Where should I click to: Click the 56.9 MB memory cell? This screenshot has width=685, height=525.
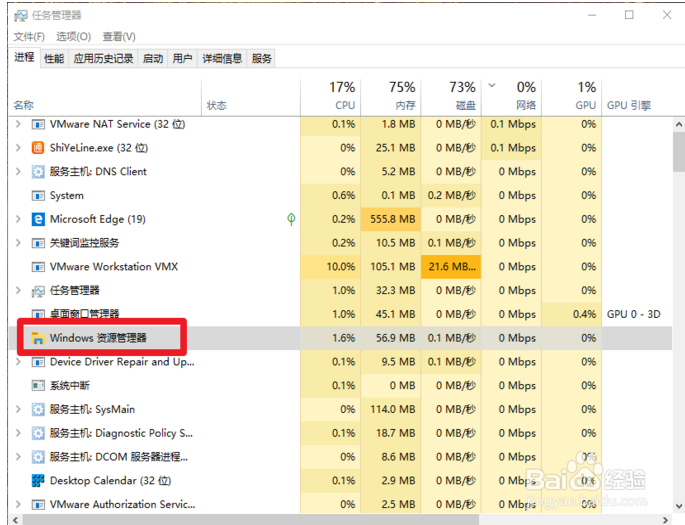click(391, 338)
